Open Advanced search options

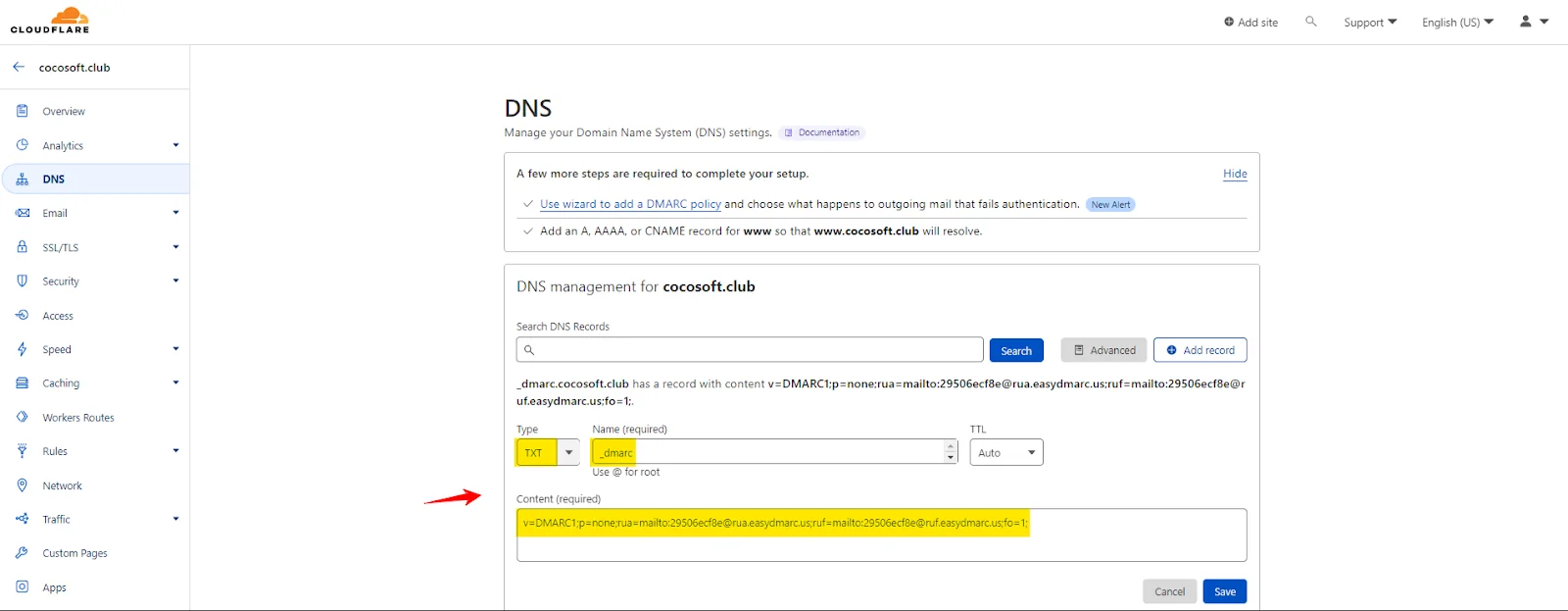coord(1104,350)
